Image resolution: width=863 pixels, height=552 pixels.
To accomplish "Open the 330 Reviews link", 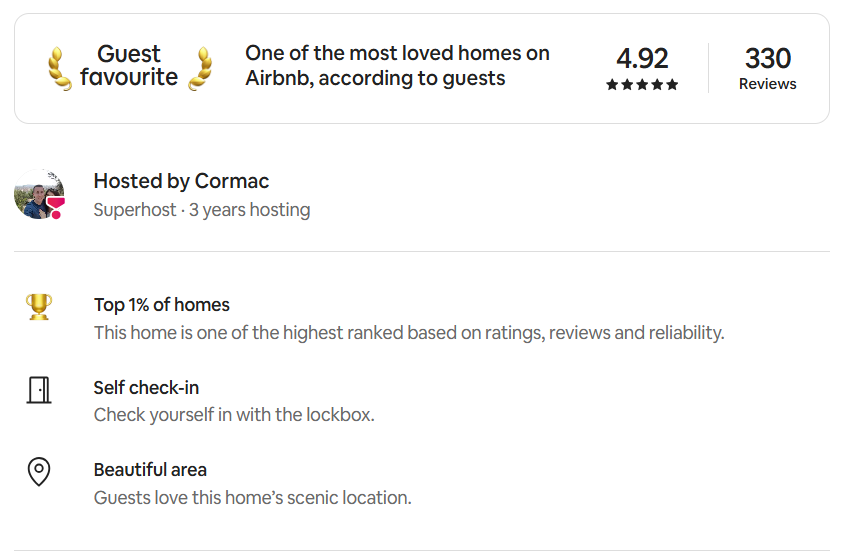I will click(767, 68).
